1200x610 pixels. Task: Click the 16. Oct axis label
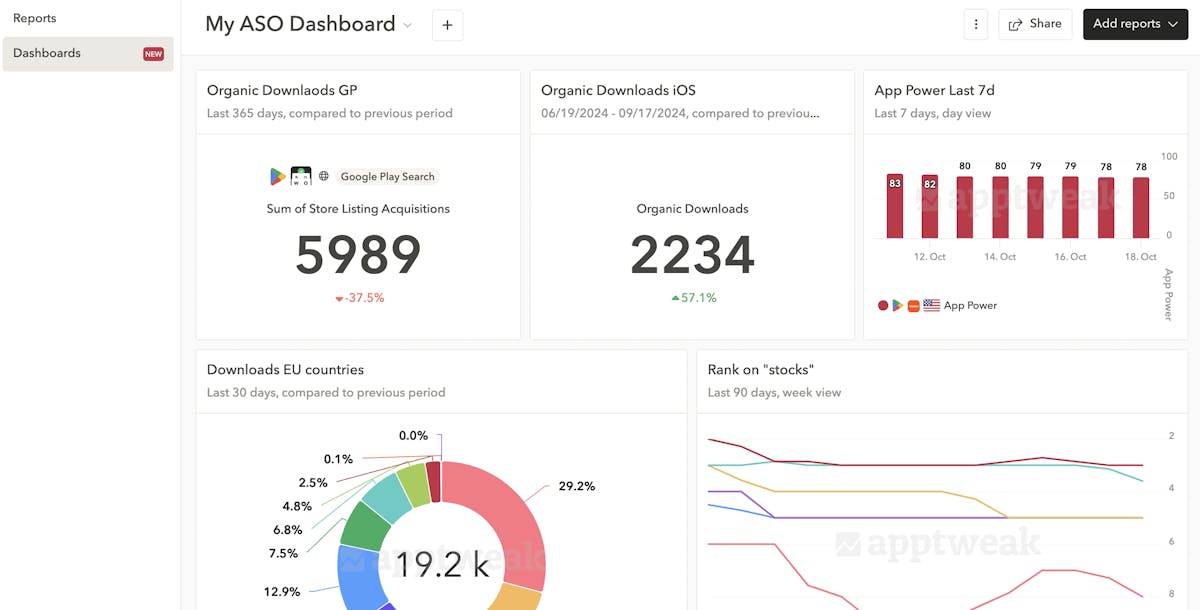pyautogui.click(x=1070, y=257)
